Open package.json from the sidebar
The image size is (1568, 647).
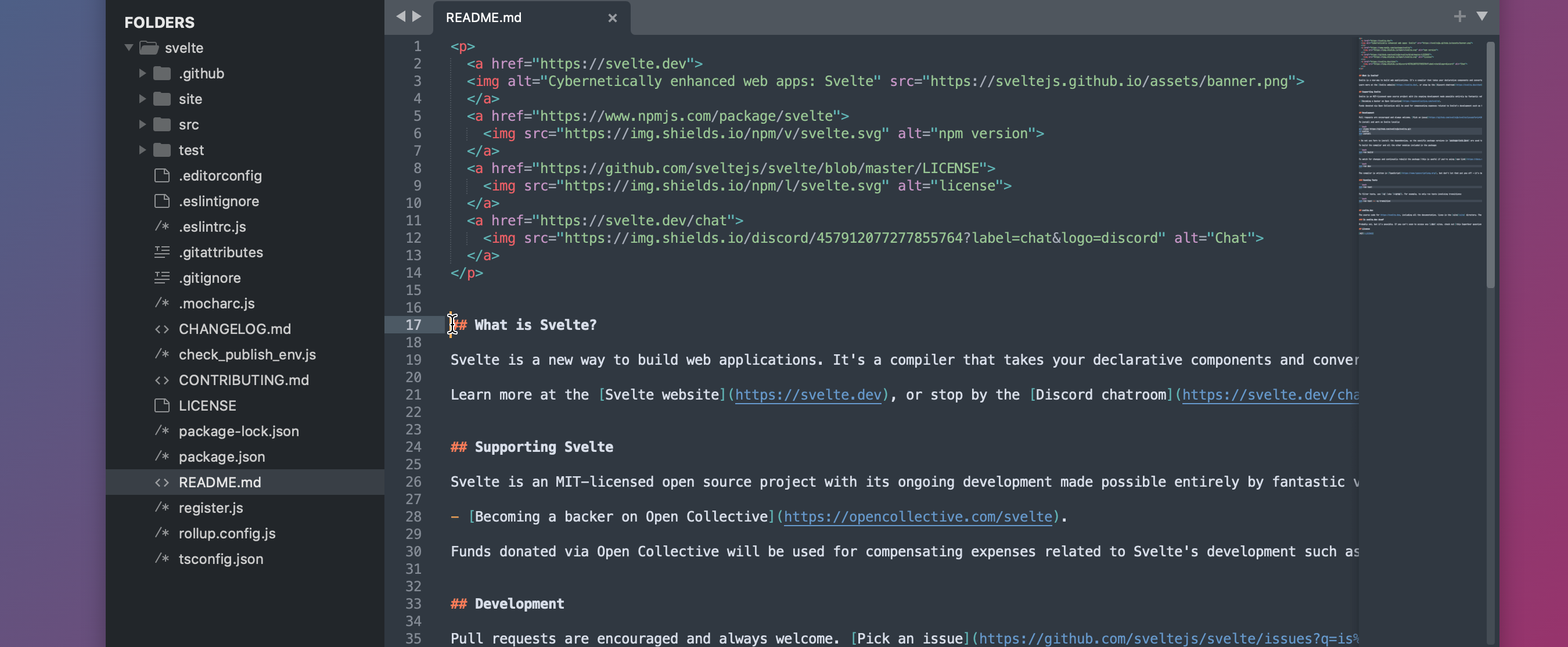point(222,457)
